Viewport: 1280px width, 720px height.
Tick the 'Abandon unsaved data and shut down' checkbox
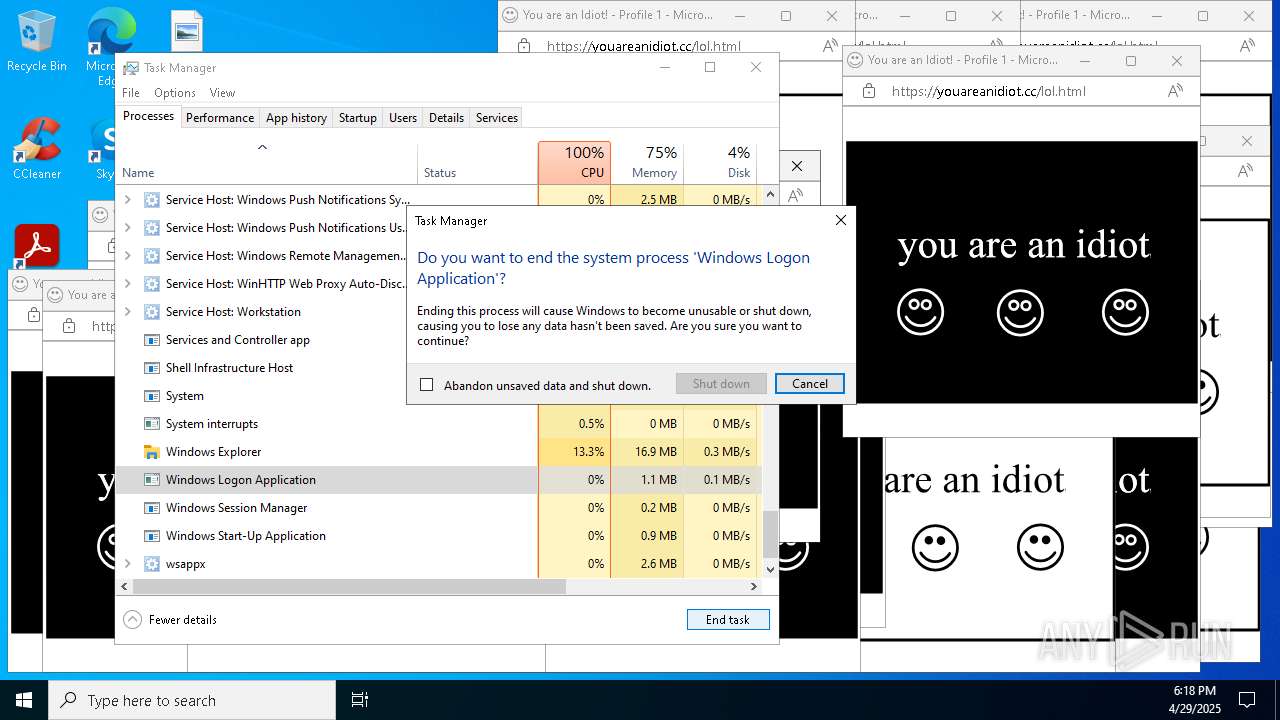click(x=427, y=385)
